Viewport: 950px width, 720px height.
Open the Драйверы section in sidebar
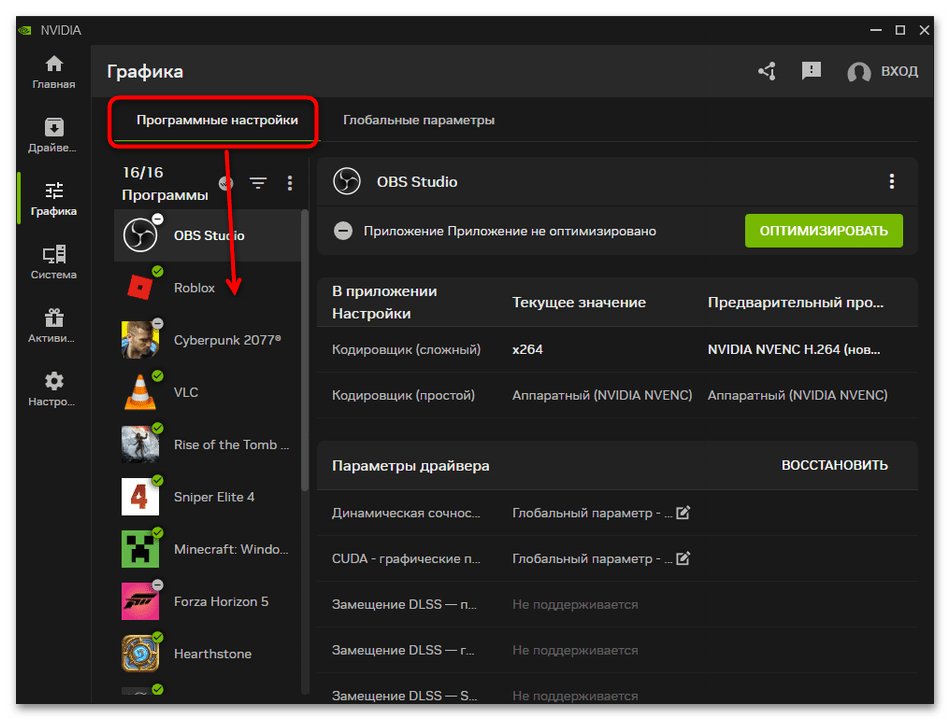coord(53,135)
